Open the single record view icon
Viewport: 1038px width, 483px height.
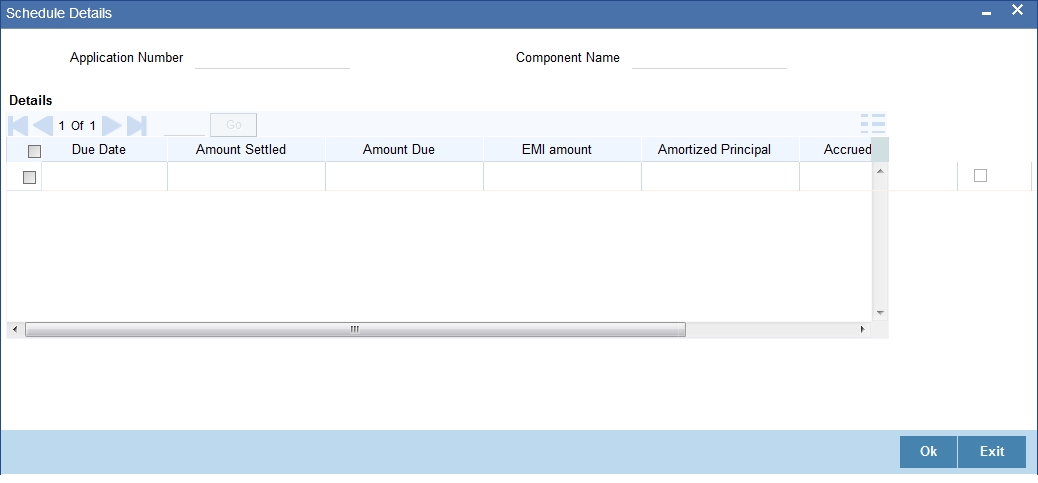click(x=873, y=124)
